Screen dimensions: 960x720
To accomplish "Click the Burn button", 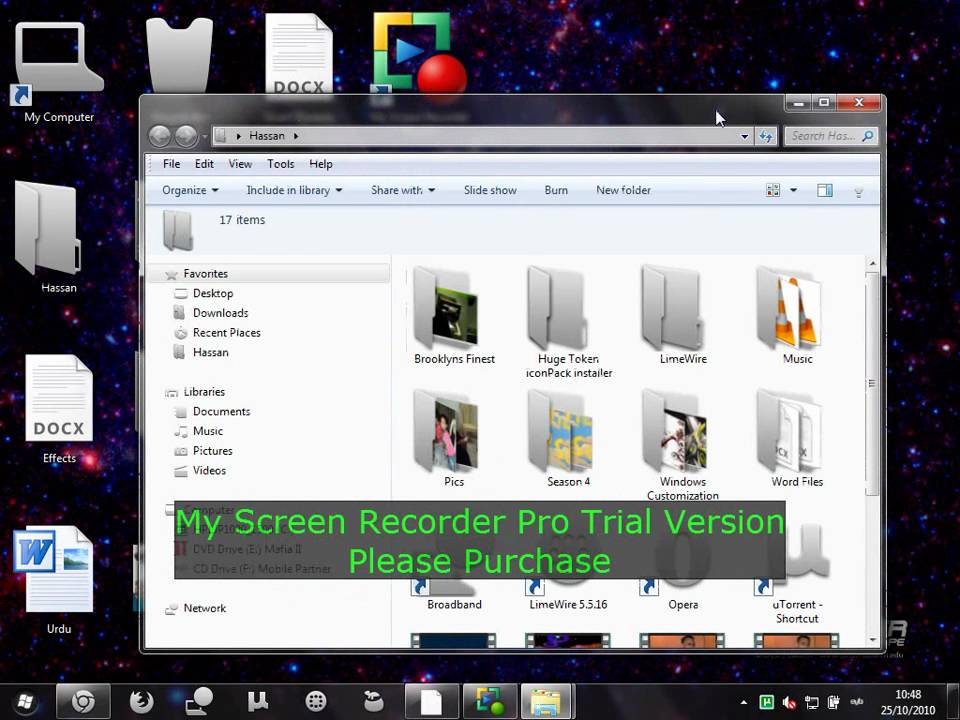I will [x=556, y=190].
